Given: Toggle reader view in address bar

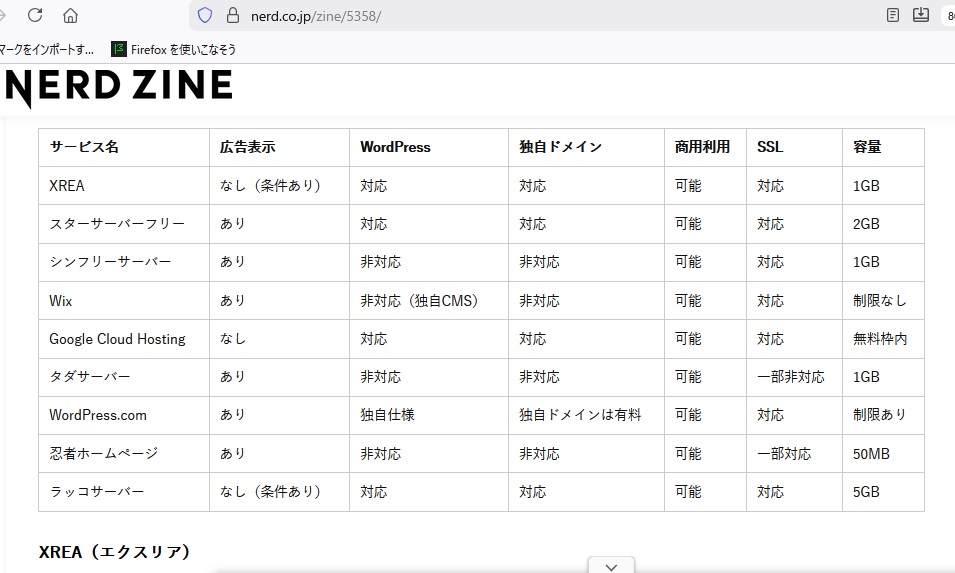Looking at the screenshot, I should [893, 15].
